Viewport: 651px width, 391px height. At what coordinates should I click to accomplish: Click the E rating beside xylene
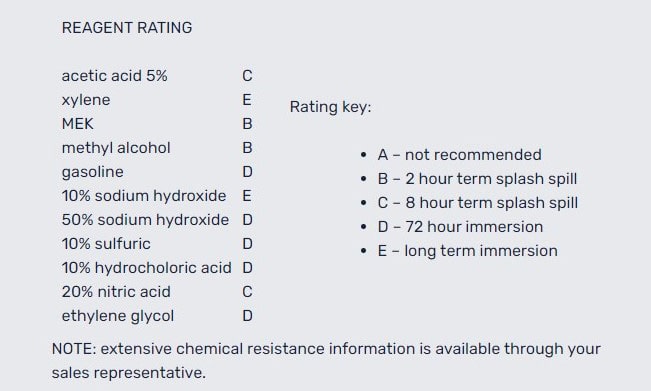(x=247, y=100)
